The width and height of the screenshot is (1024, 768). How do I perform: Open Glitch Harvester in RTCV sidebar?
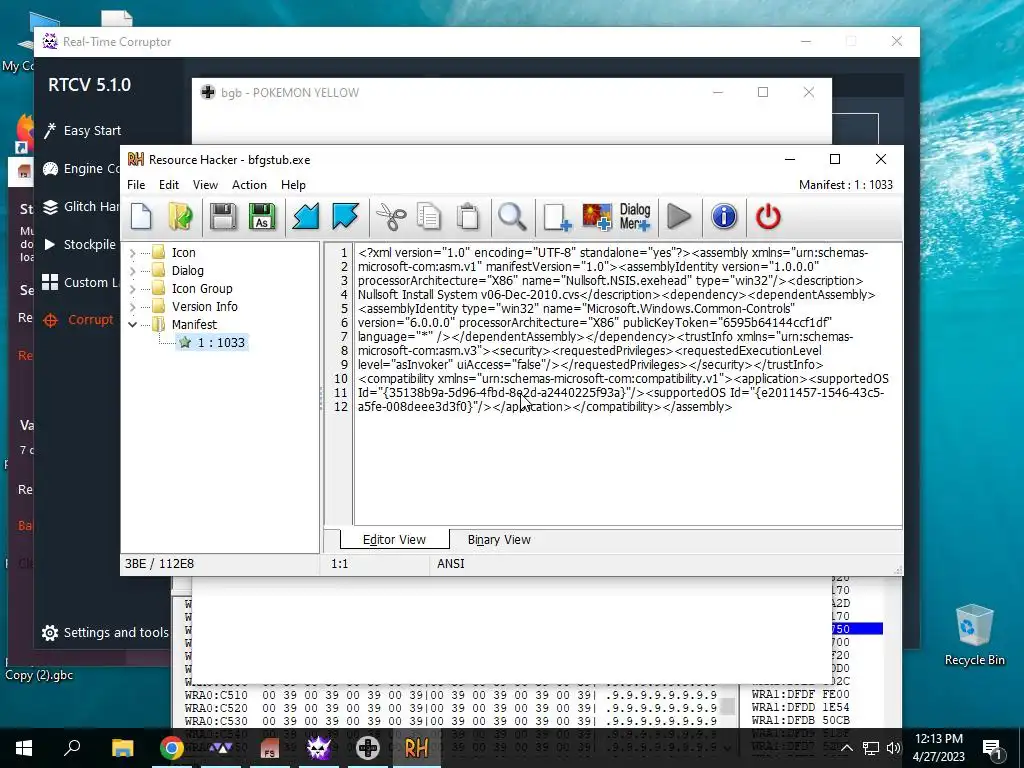tap(81, 207)
